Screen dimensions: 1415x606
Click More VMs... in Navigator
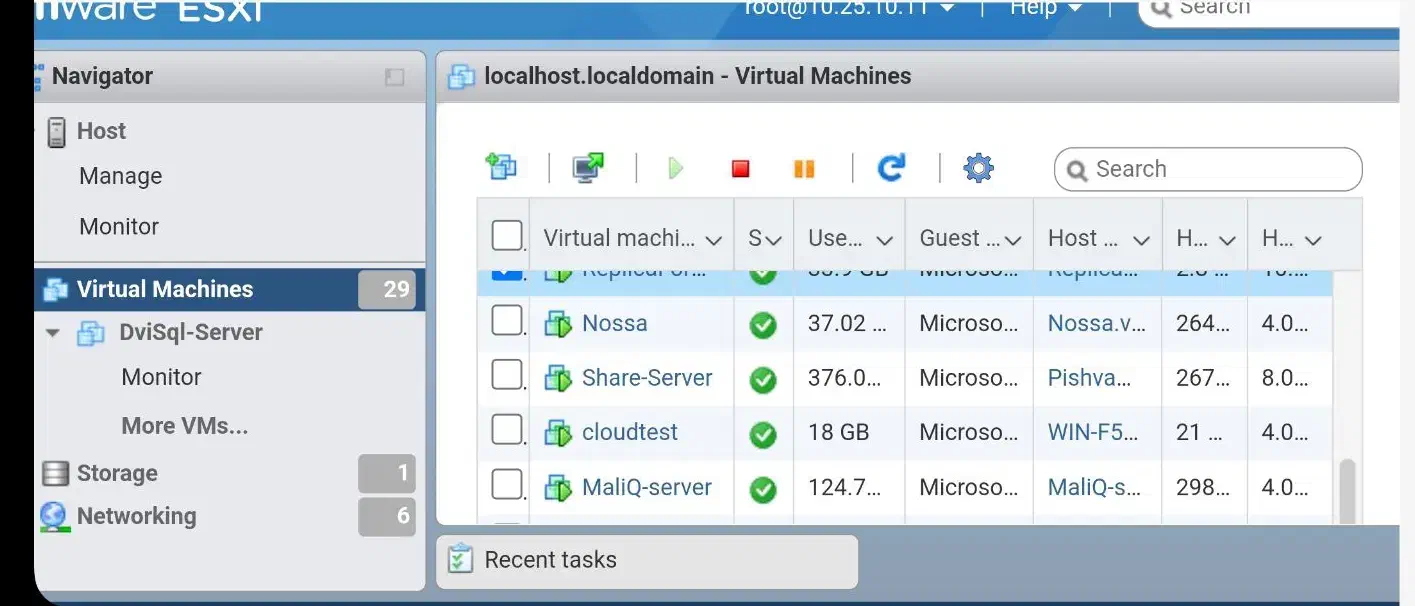tap(184, 426)
